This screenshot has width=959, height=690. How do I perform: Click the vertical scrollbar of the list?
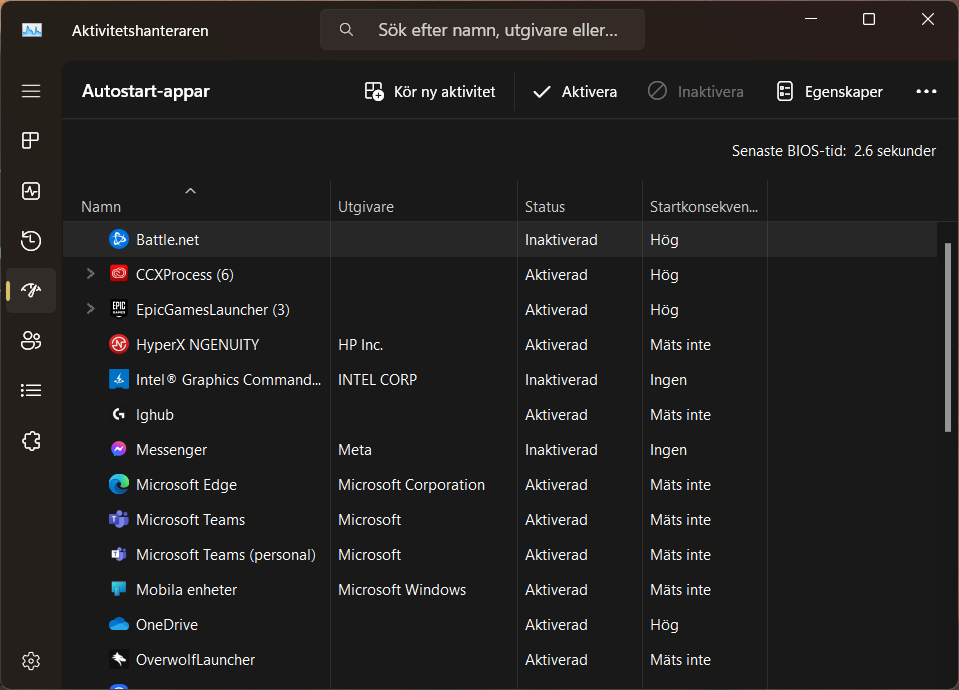[947, 335]
